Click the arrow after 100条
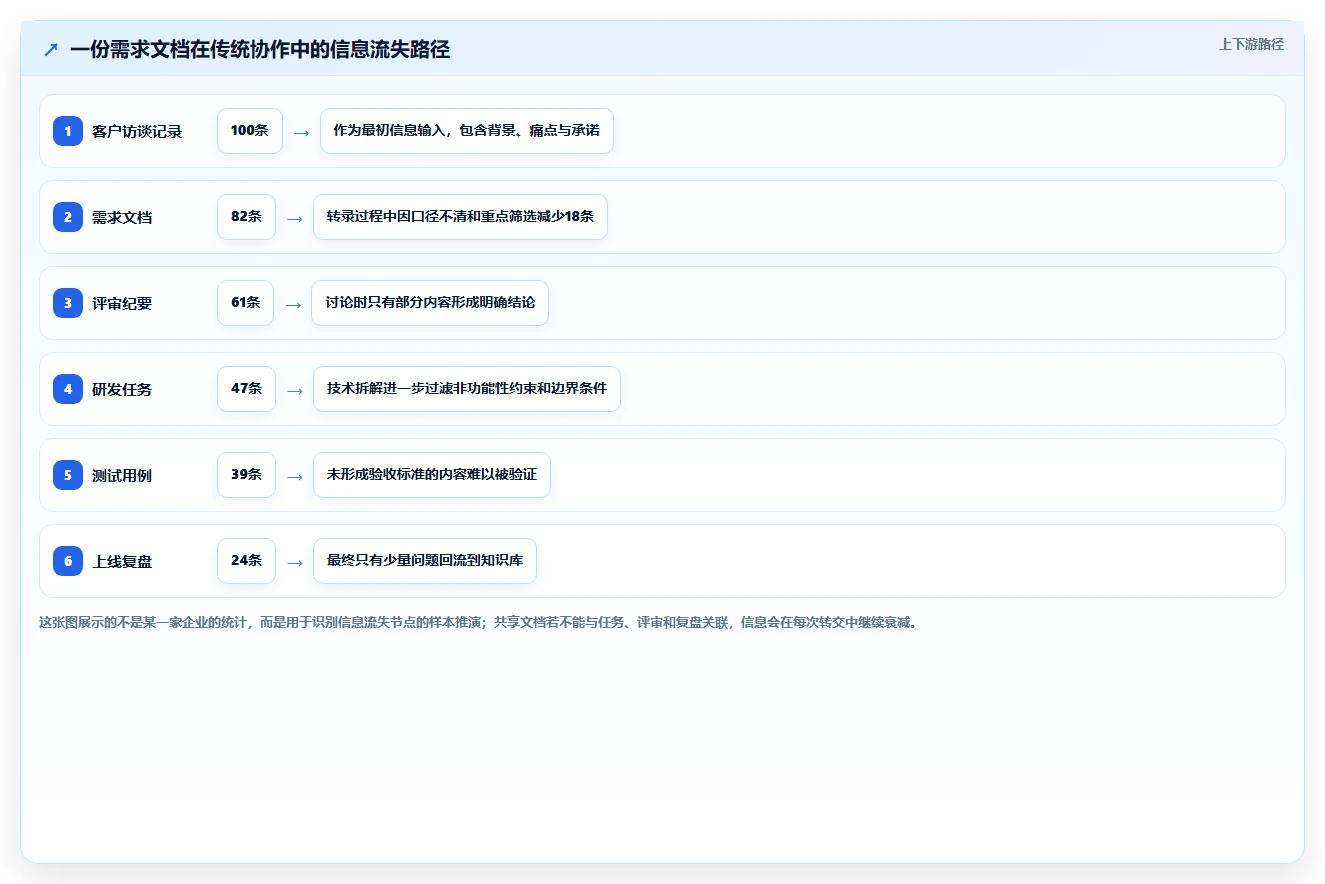Screen dimensions: 1325x884 click(301, 132)
